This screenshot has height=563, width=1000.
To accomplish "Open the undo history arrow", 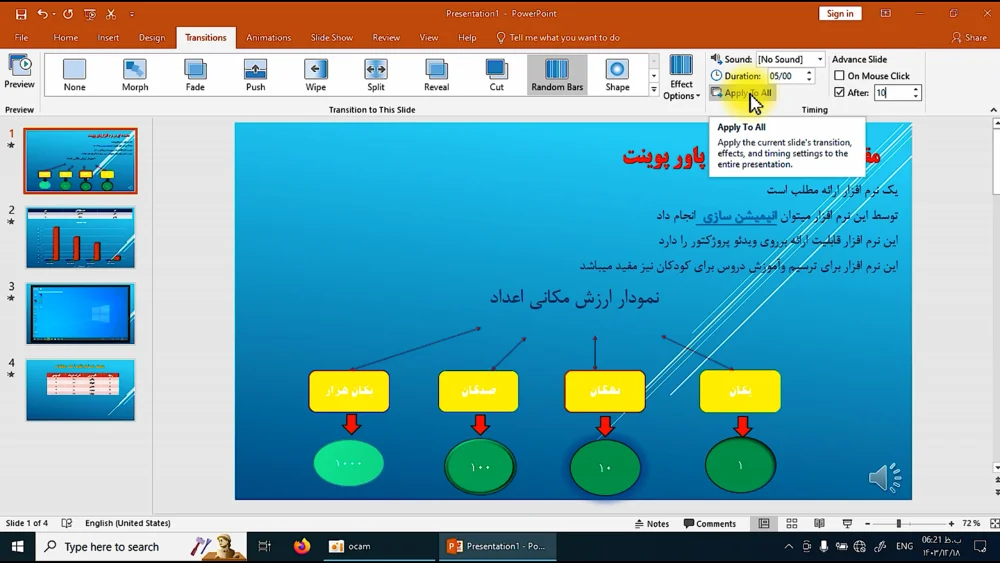I will 54,13.
